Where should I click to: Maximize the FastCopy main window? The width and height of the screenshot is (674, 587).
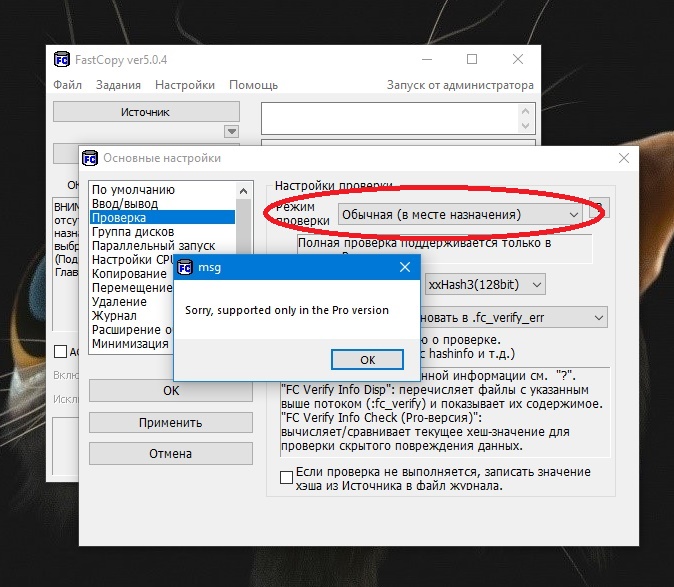click(472, 59)
